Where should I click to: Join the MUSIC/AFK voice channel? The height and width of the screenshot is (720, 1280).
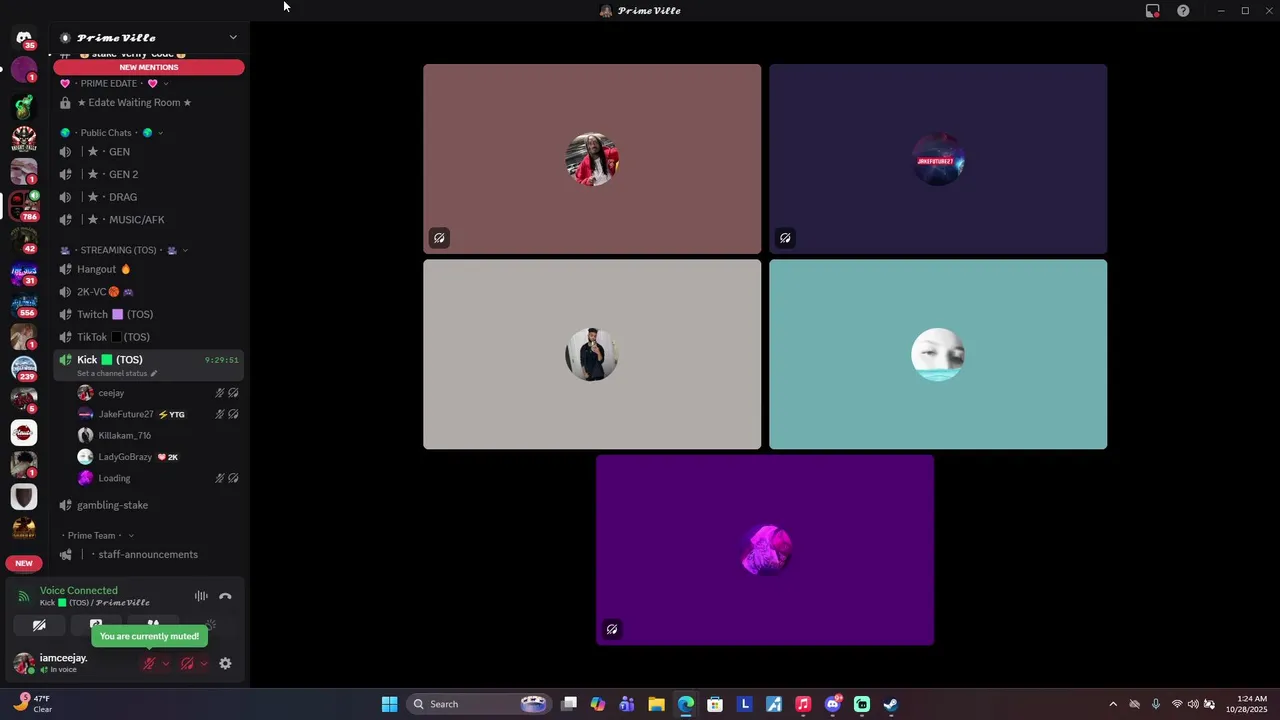(x=148, y=219)
